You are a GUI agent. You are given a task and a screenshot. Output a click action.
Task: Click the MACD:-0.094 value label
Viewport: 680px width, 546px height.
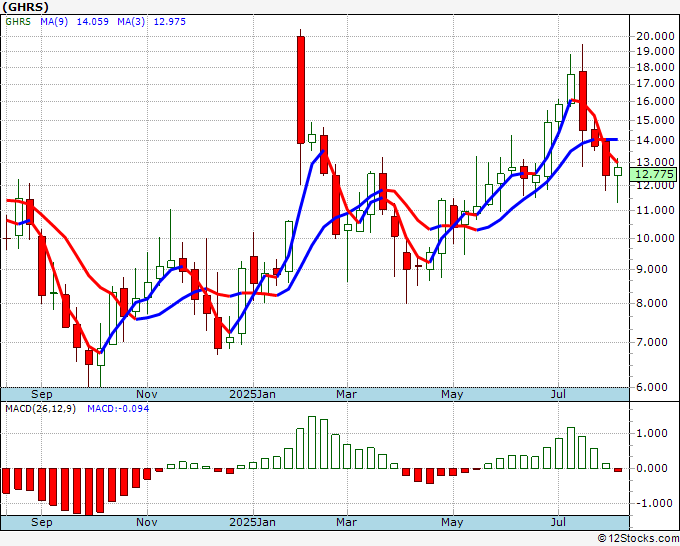coord(118,409)
